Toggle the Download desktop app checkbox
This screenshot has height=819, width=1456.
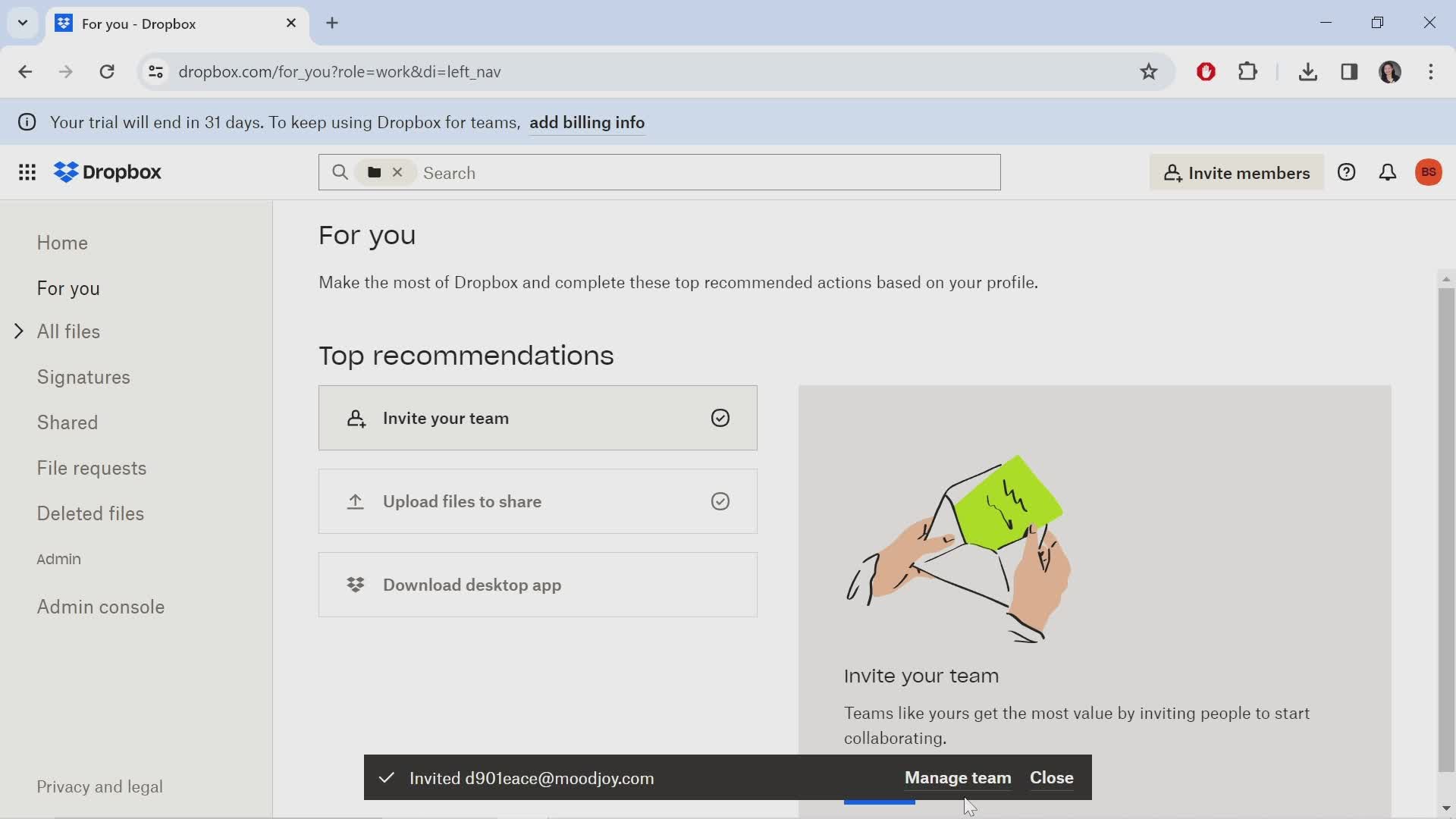[x=721, y=585]
